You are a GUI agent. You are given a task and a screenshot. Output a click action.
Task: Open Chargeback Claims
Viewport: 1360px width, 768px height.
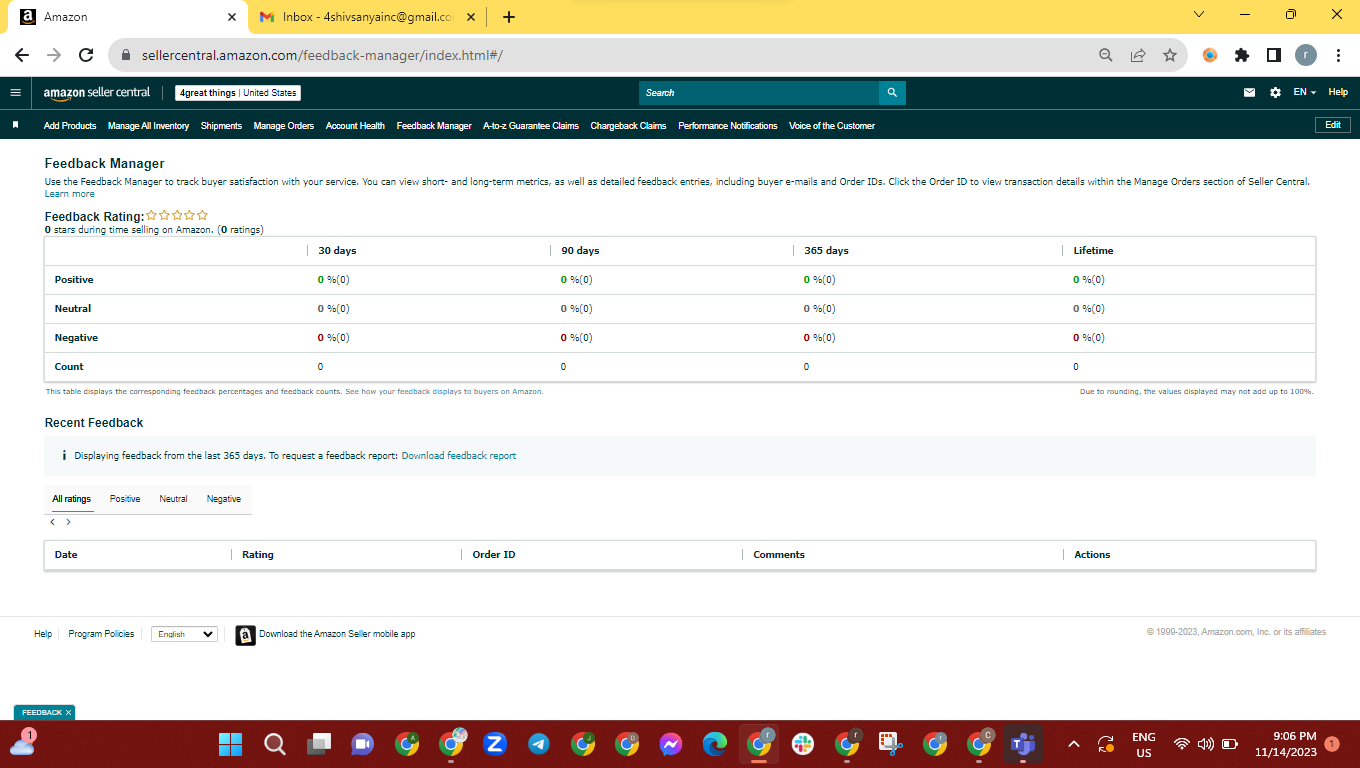point(628,126)
